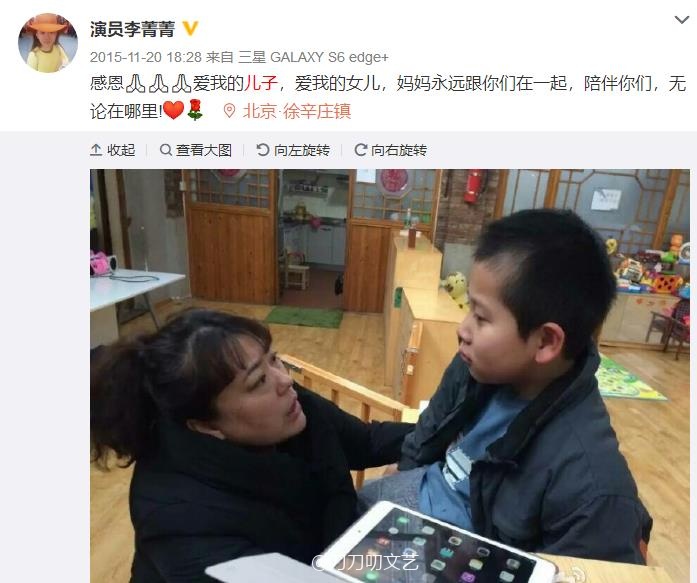Viewport: 697px width, 583px height.
Task: Click the red 儿子 keyword link
Action: [261, 84]
